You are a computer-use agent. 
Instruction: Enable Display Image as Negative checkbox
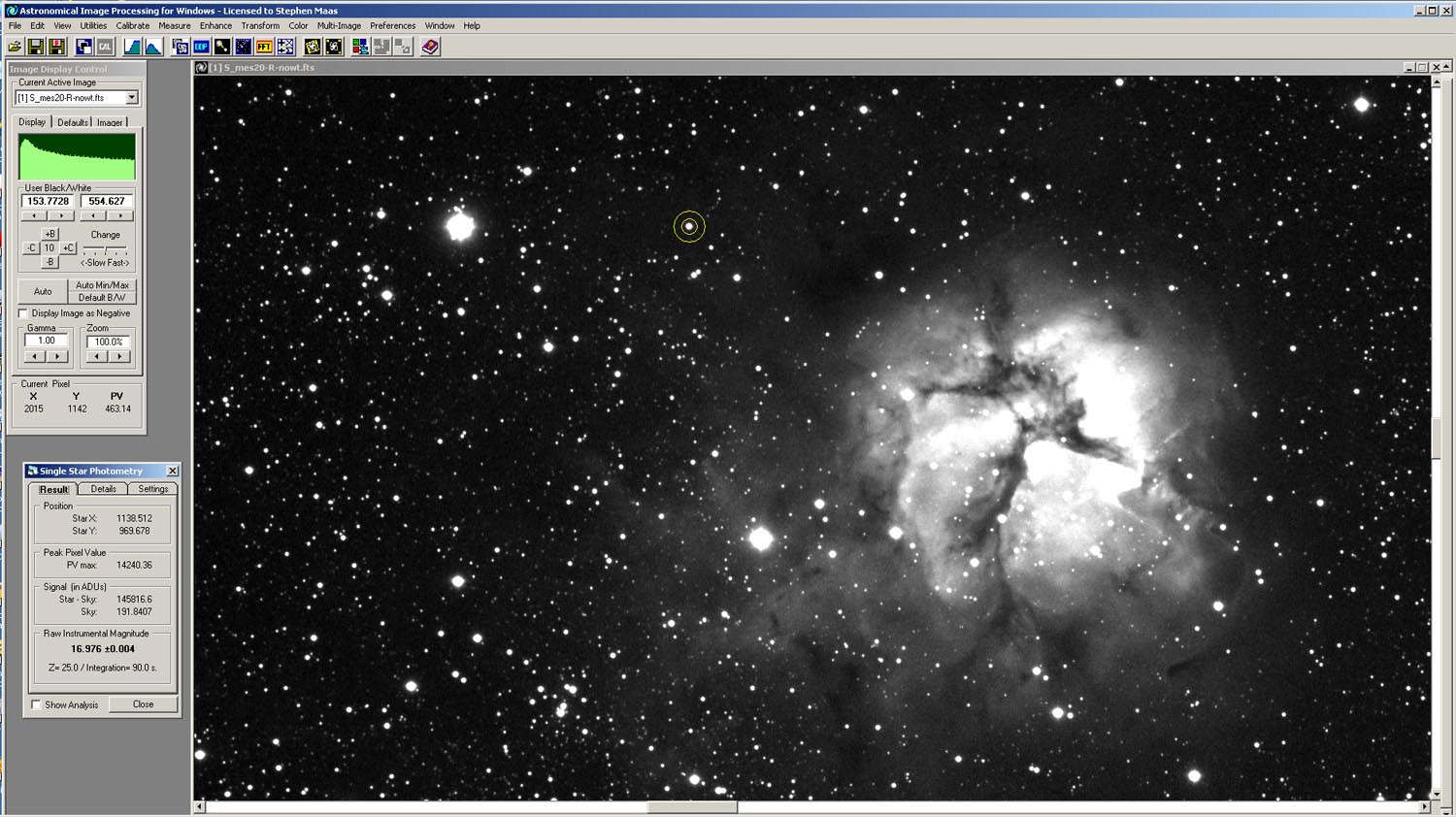click(x=23, y=313)
